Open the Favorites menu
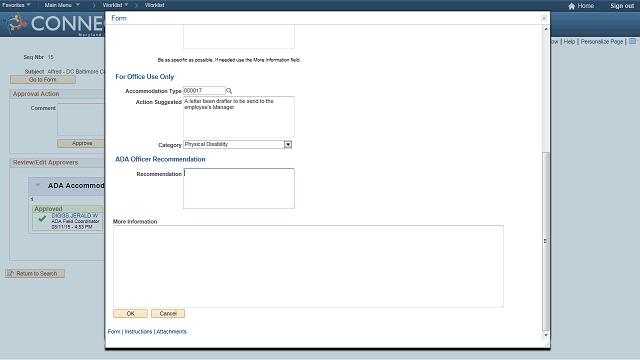 tap(16, 5)
